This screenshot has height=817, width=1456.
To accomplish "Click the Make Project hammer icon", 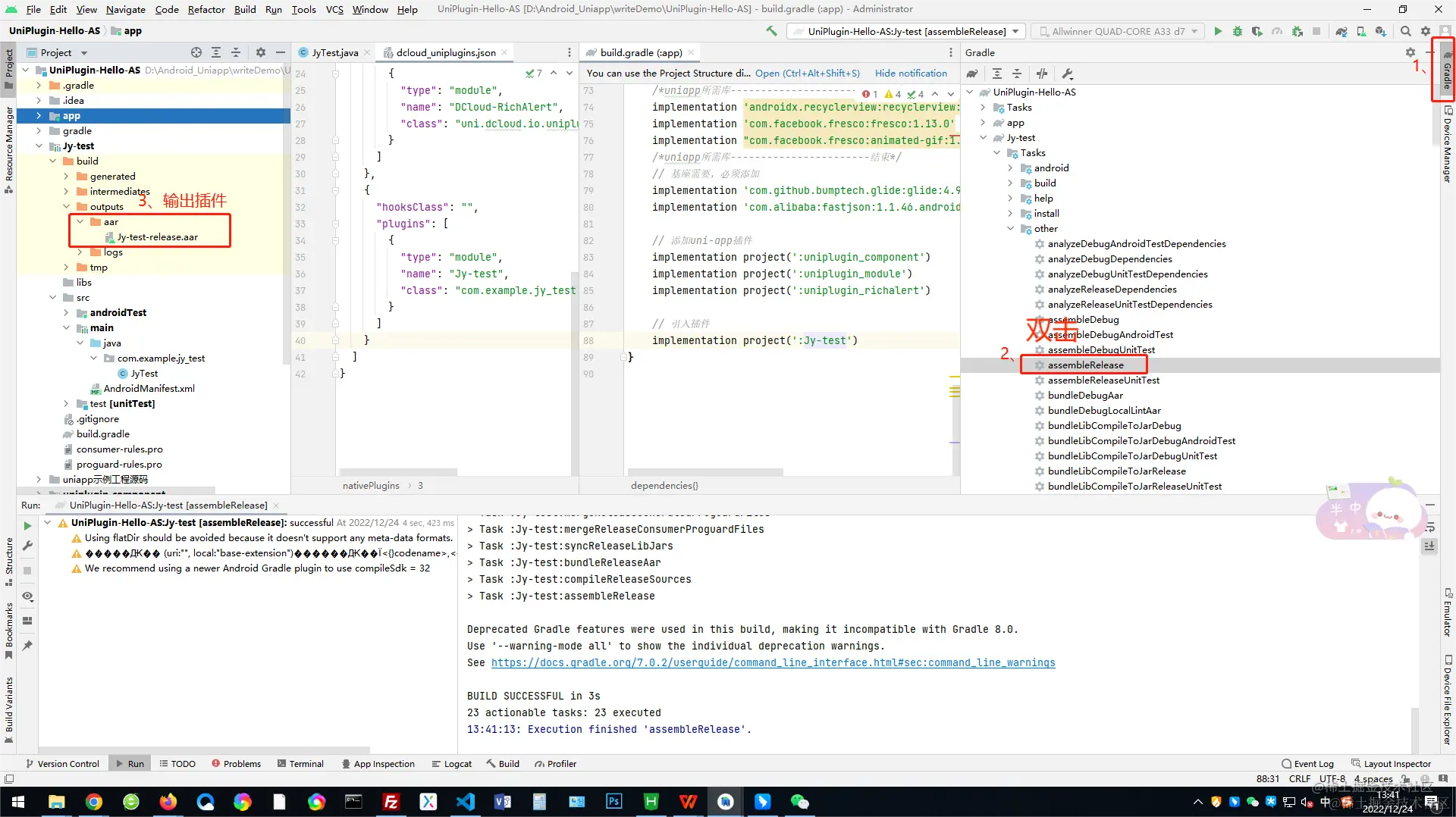I will pyautogui.click(x=771, y=31).
